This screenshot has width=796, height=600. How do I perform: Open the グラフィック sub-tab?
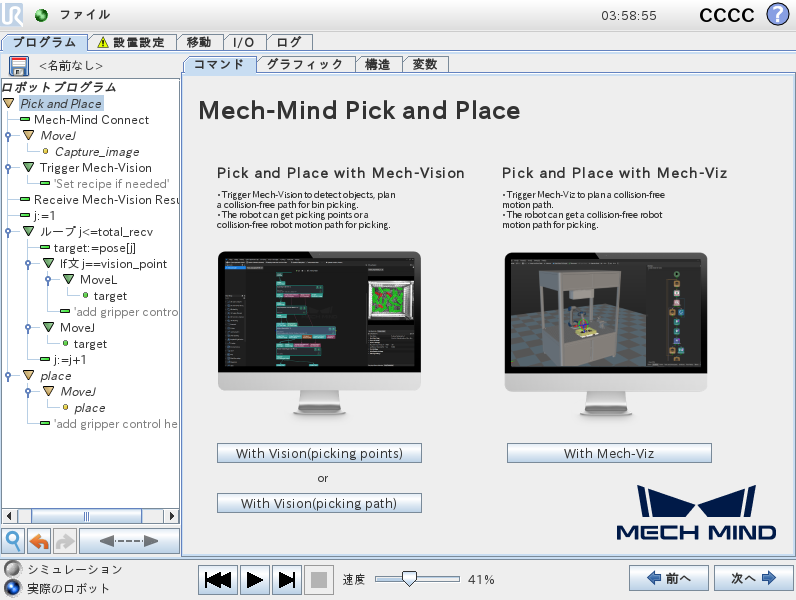tap(305, 64)
